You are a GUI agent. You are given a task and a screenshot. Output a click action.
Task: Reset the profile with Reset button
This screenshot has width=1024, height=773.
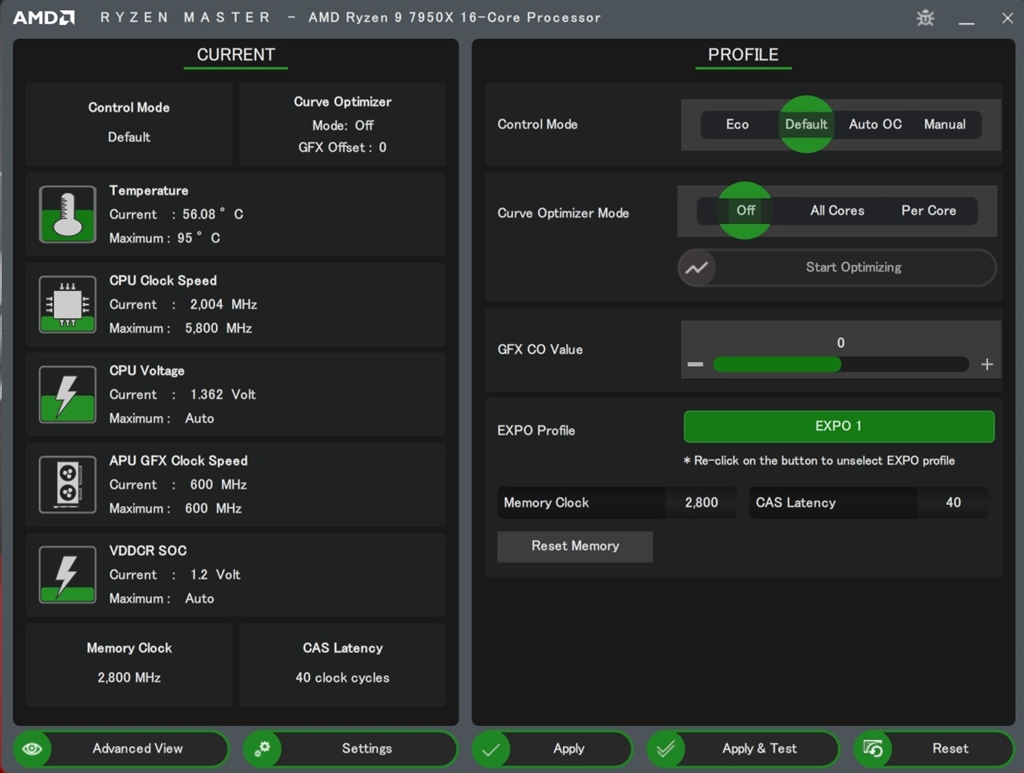[x=934, y=749]
